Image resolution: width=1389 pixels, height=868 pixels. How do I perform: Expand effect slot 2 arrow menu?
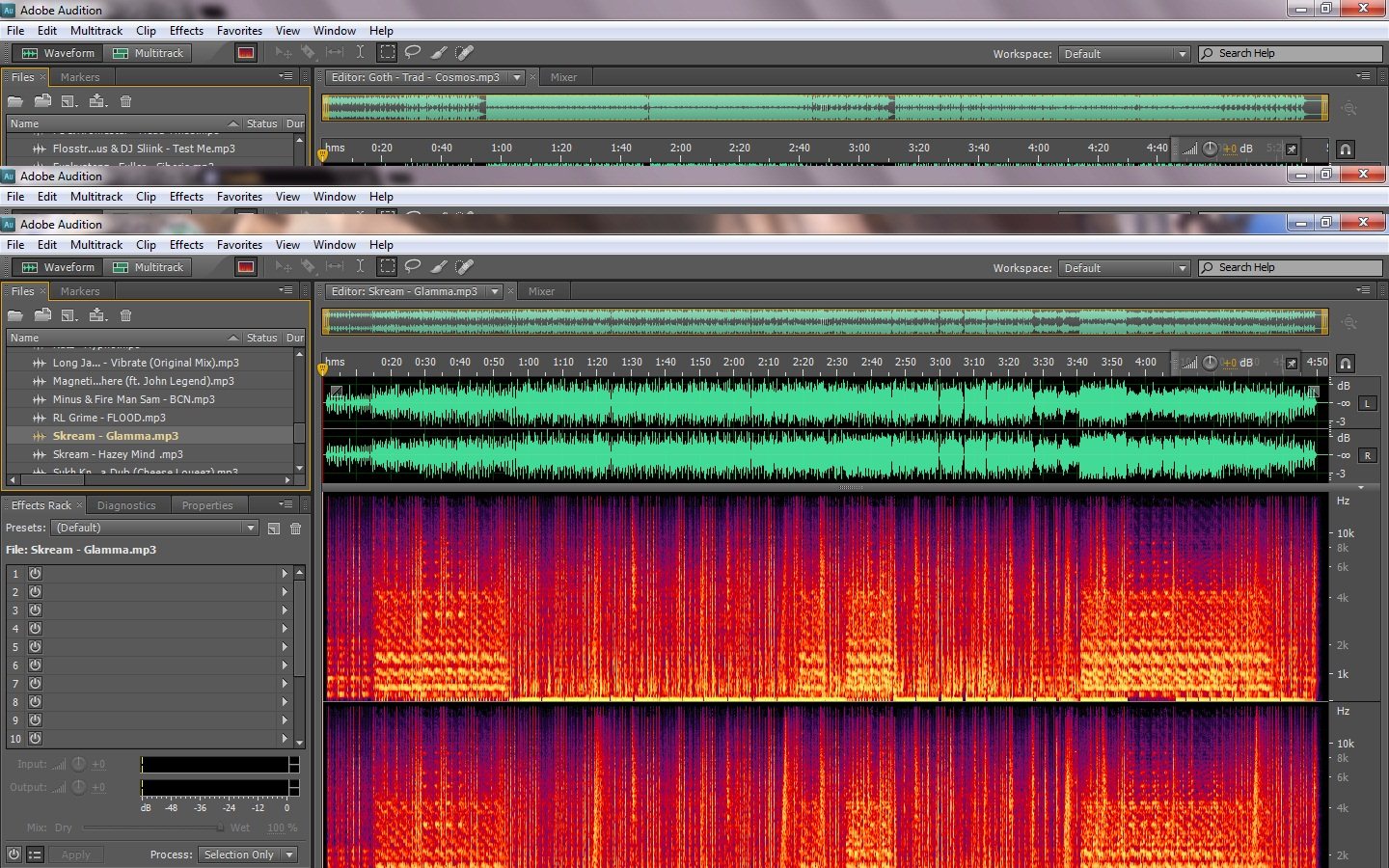285,591
